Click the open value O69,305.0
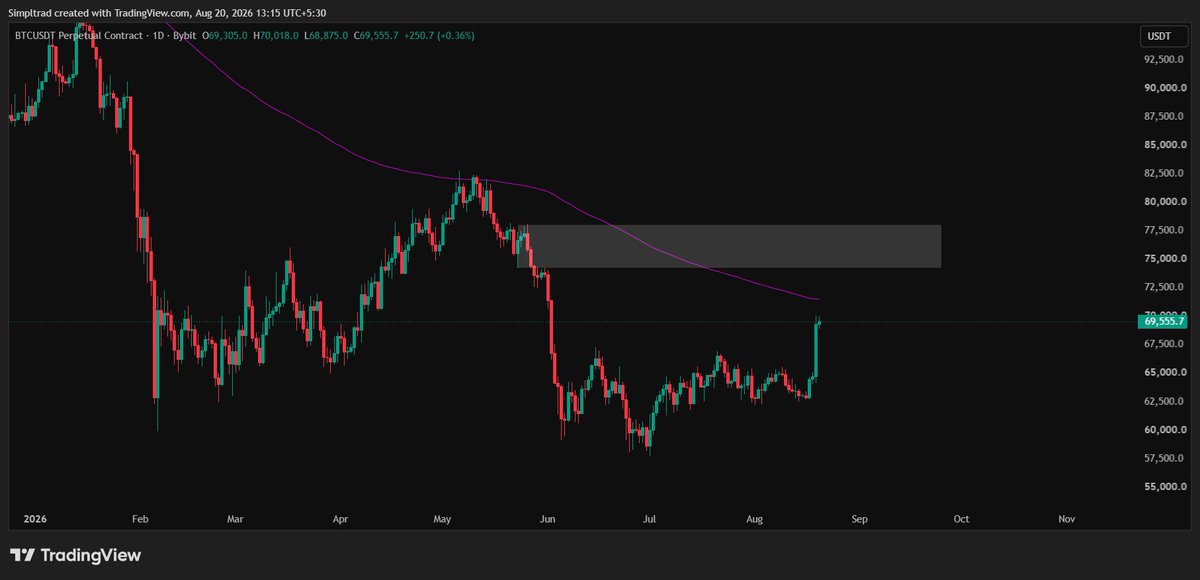 226,35
